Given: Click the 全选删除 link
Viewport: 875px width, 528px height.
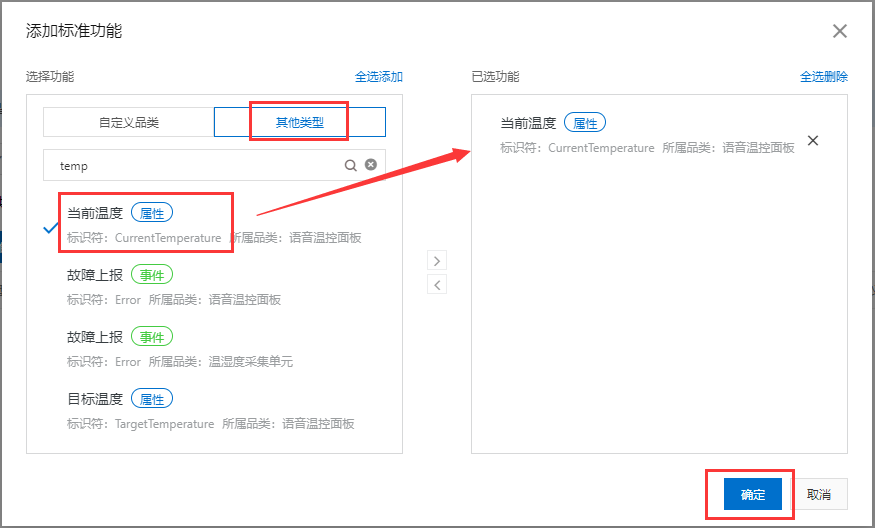Looking at the screenshot, I should pyautogui.click(x=823, y=77).
